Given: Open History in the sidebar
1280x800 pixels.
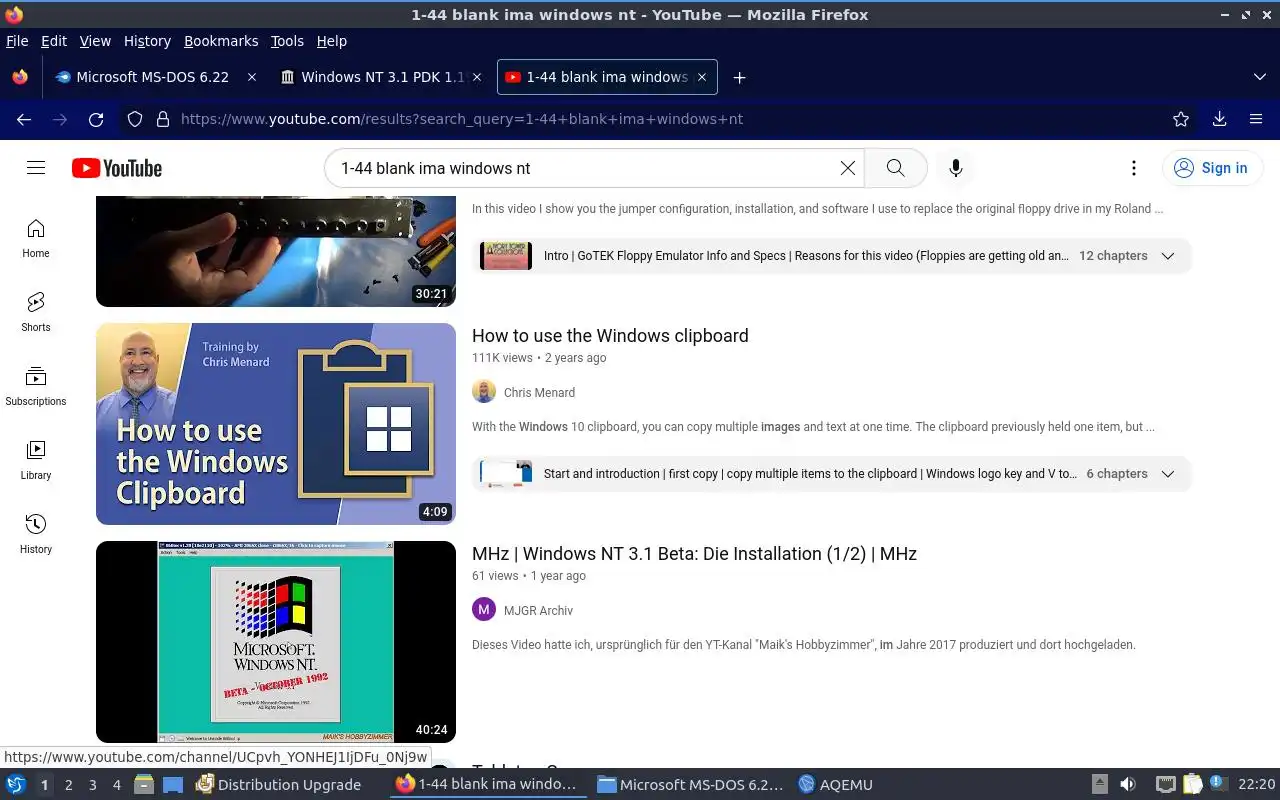Looking at the screenshot, I should pyautogui.click(x=36, y=534).
